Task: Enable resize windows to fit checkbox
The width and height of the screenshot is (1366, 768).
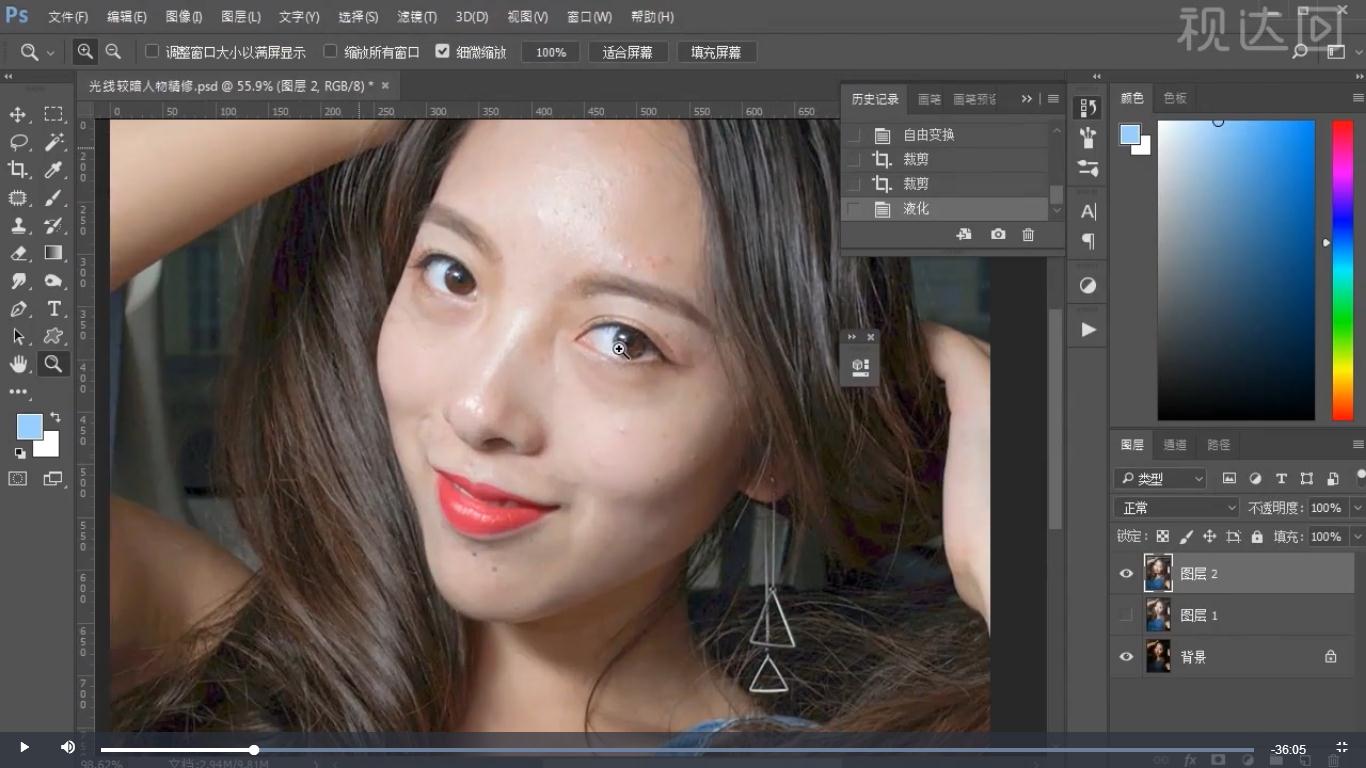Action: pos(152,51)
